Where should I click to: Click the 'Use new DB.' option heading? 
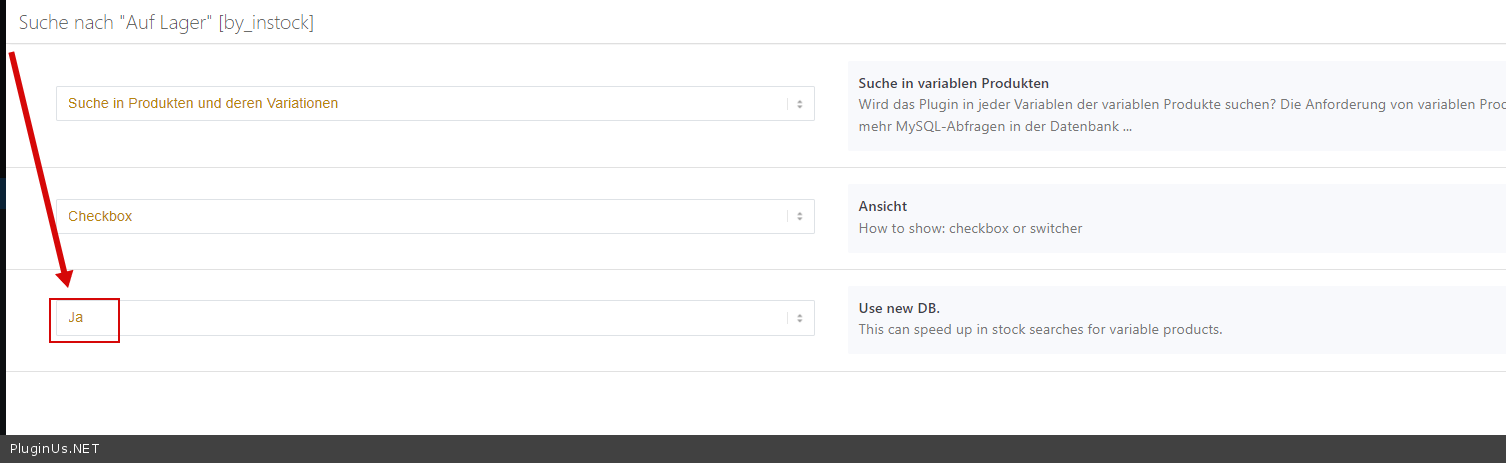[899, 307]
